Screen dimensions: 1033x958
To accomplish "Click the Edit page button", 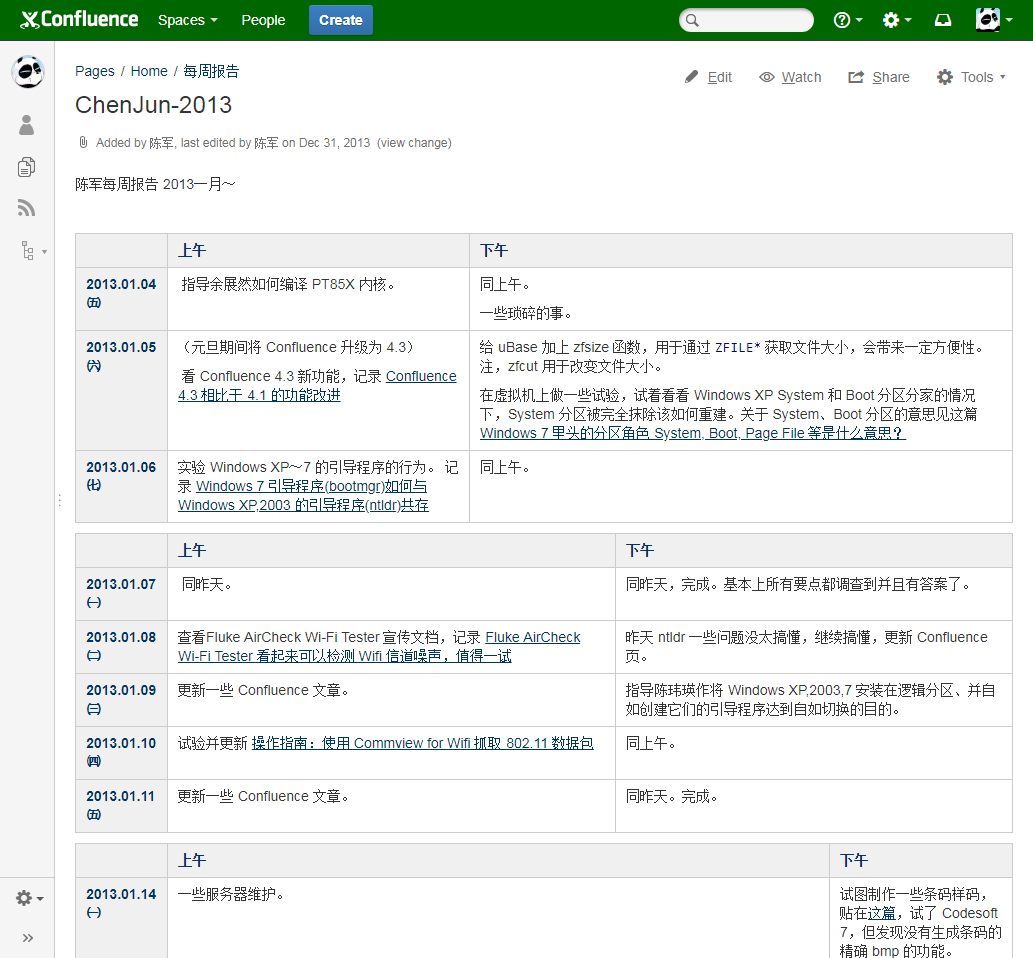I will point(708,77).
